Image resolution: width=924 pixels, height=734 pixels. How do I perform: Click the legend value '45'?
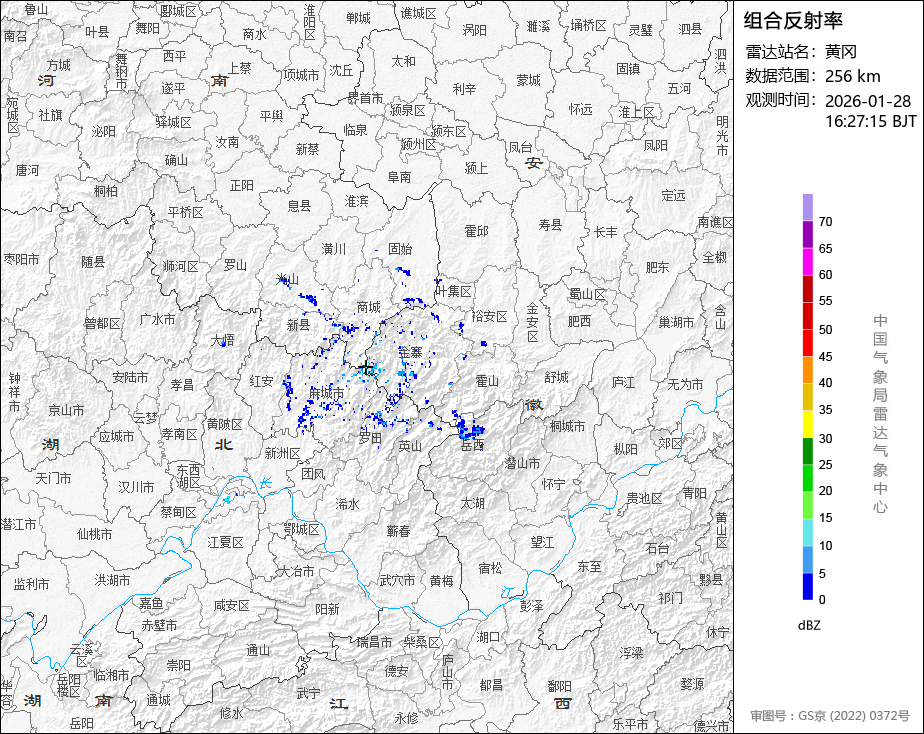pos(826,356)
